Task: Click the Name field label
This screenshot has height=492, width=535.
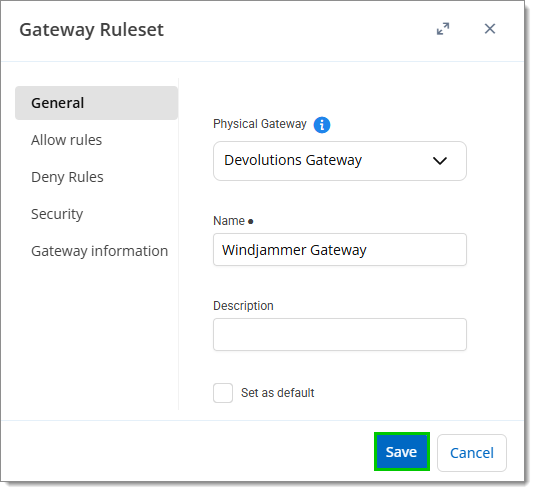Action: pos(229,221)
